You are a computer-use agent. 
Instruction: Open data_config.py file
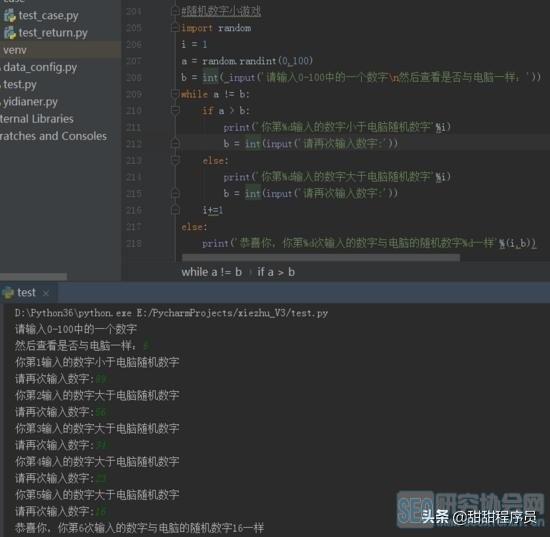[x=40, y=67]
